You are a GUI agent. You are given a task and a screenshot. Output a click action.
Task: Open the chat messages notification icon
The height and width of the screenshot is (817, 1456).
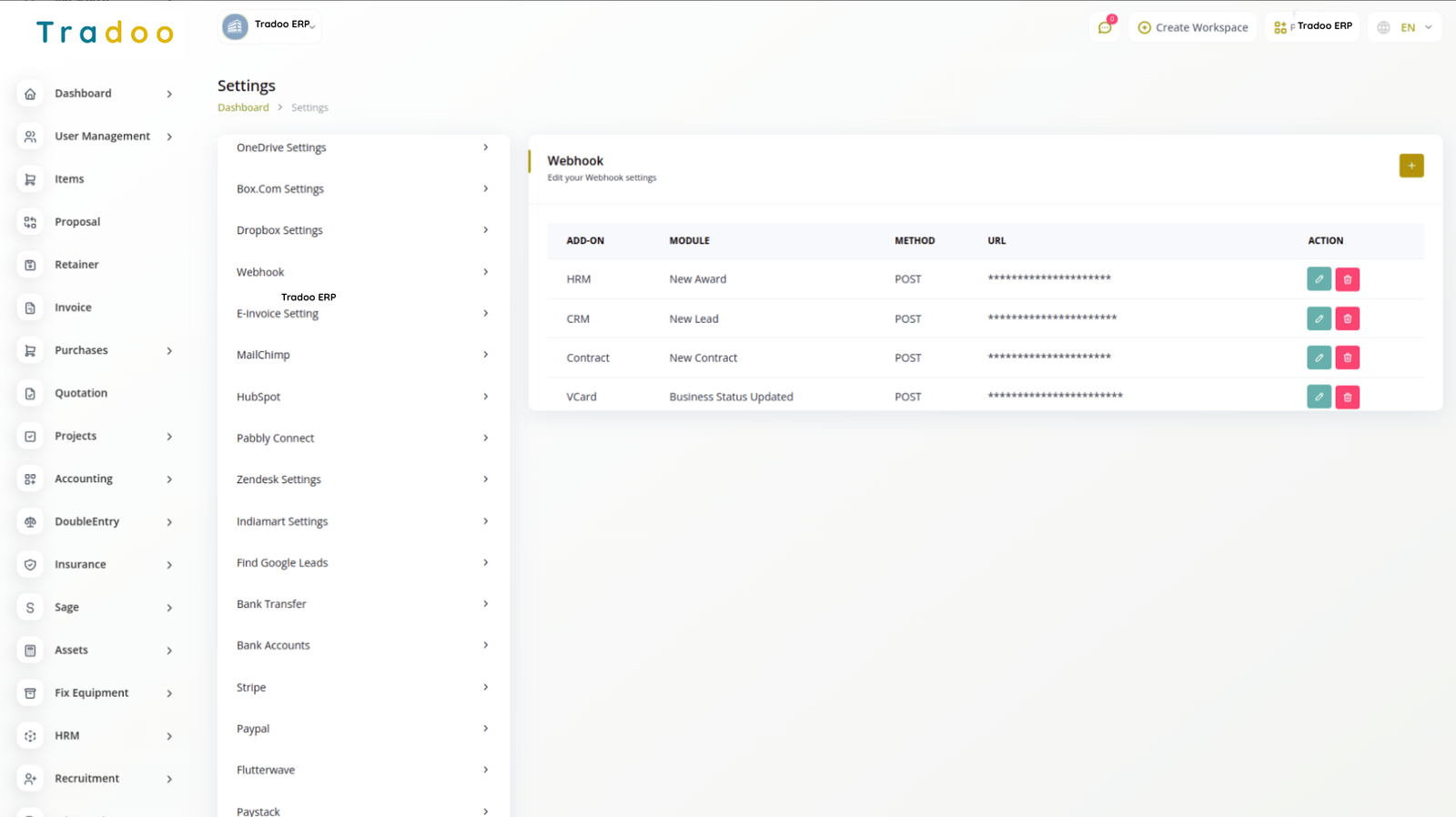click(1105, 27)
